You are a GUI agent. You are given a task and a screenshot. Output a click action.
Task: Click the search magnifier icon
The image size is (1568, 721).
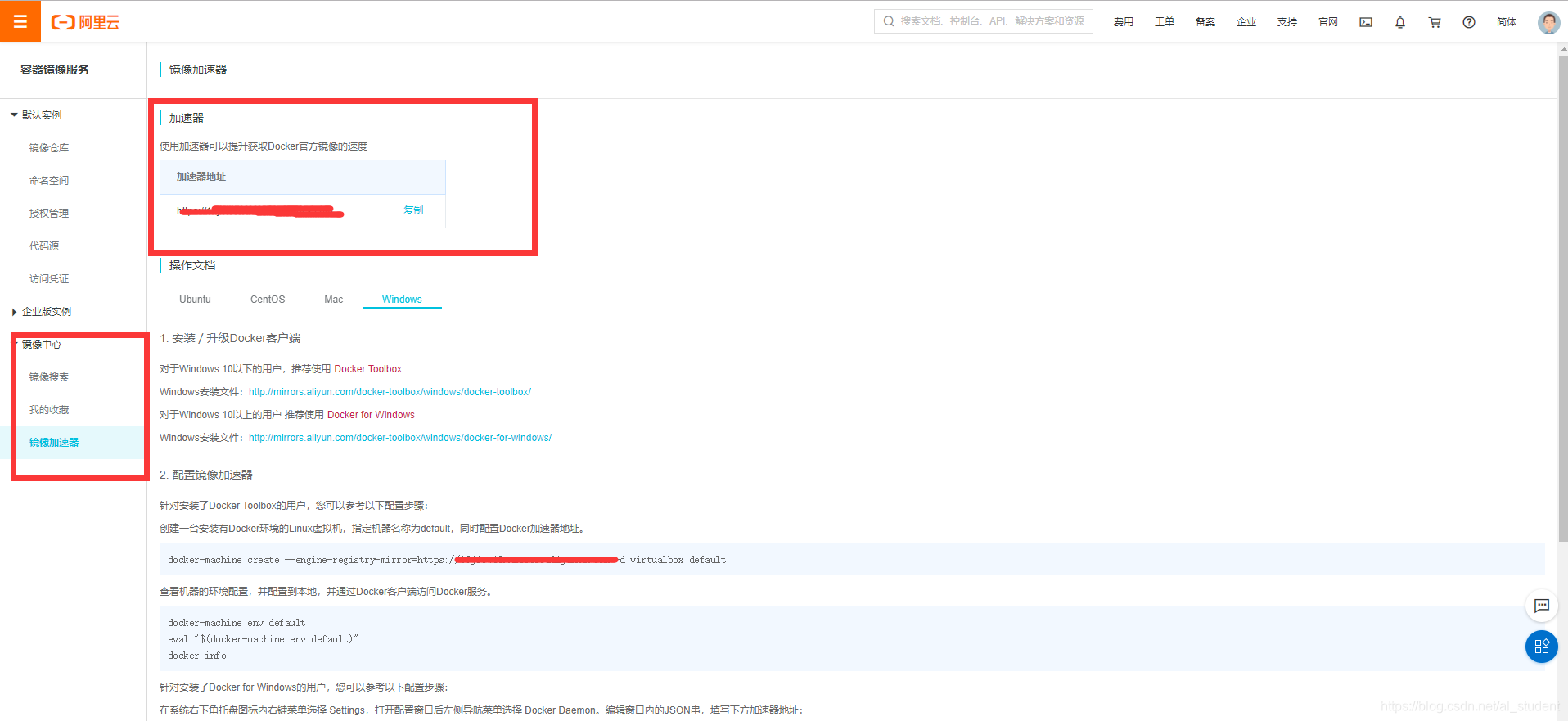(x=889, y=21)
